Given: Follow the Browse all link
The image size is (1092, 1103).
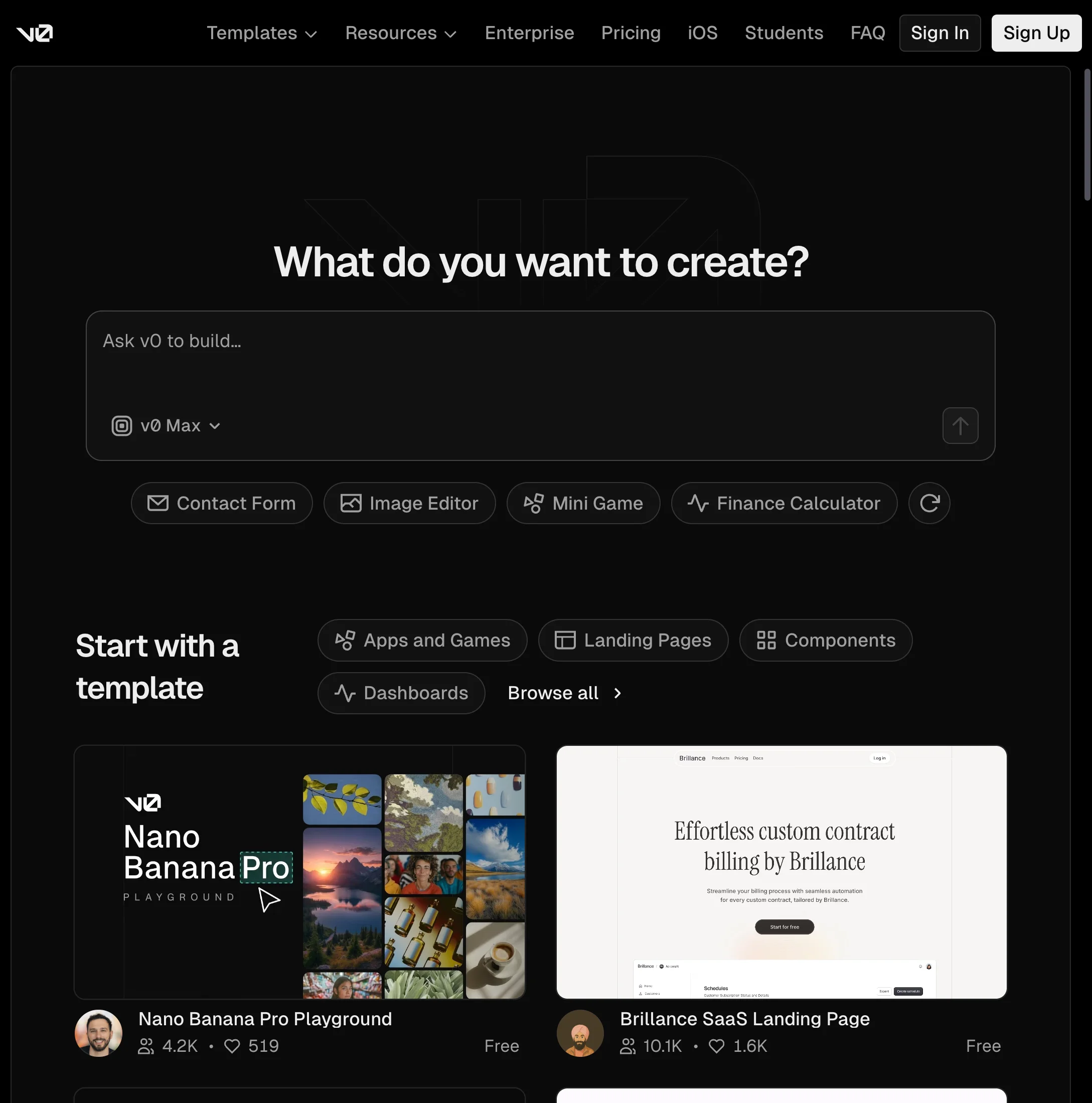Looking at the screenshot, I should click(564, 693).
